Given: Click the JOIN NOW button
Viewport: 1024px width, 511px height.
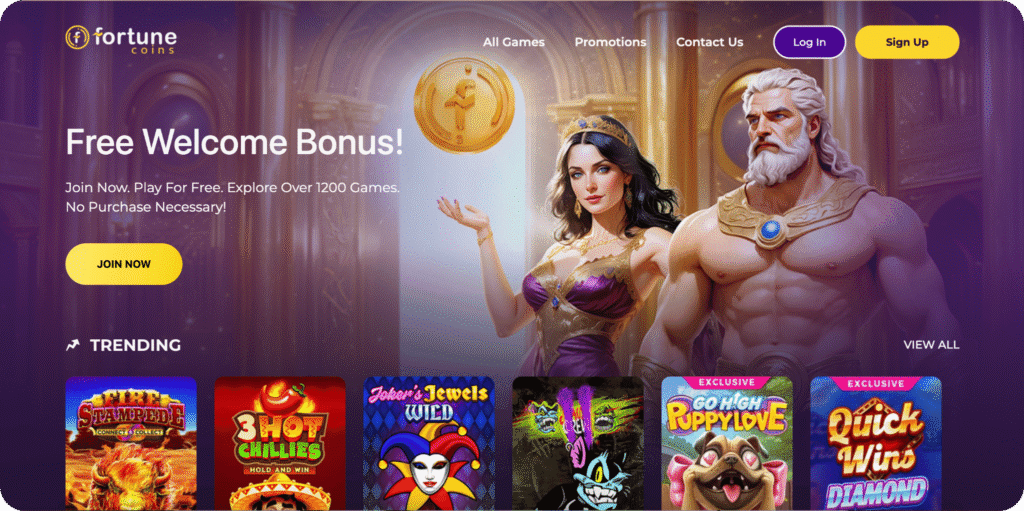Looking at the screenshot, I should (123, 264).
